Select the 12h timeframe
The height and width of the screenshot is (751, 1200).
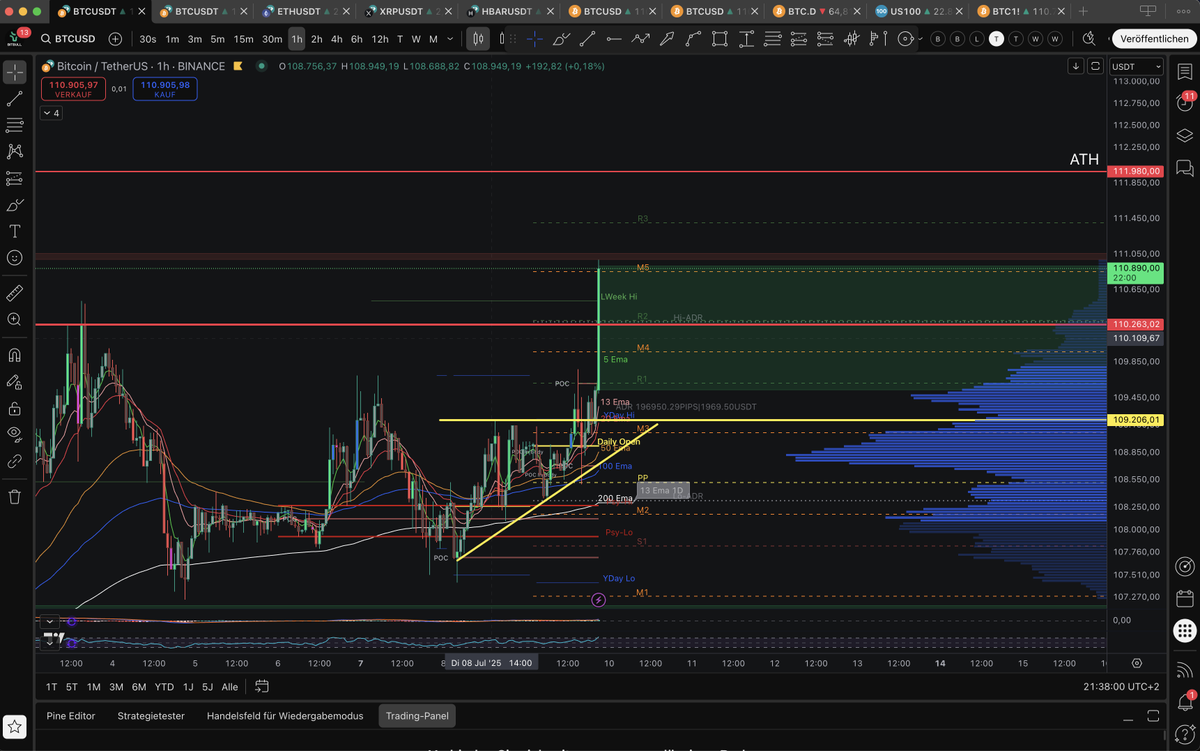pyautogui.click(x=380, y=39)
